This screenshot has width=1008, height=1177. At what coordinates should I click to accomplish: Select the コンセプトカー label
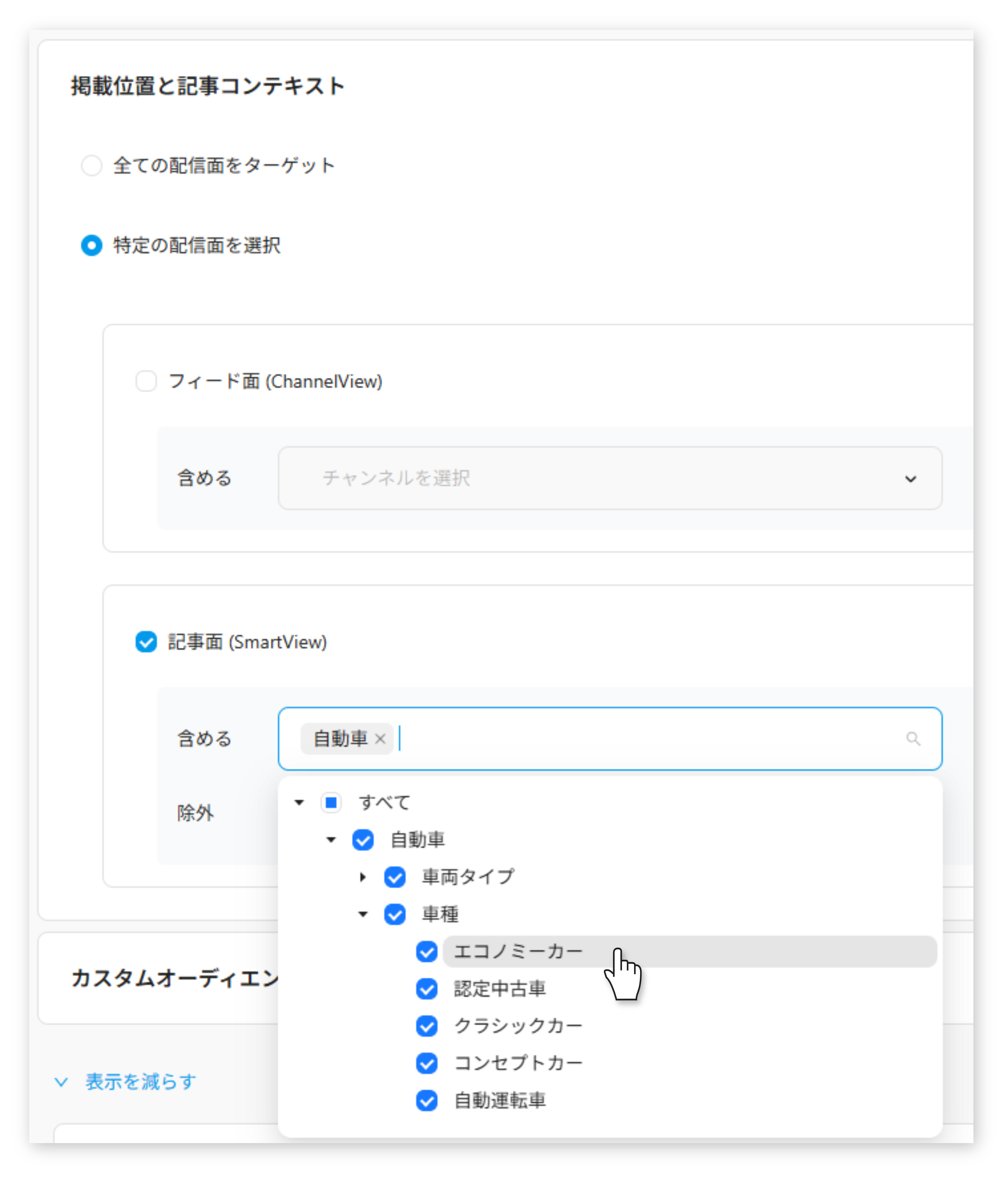[x=518, y=1063]
